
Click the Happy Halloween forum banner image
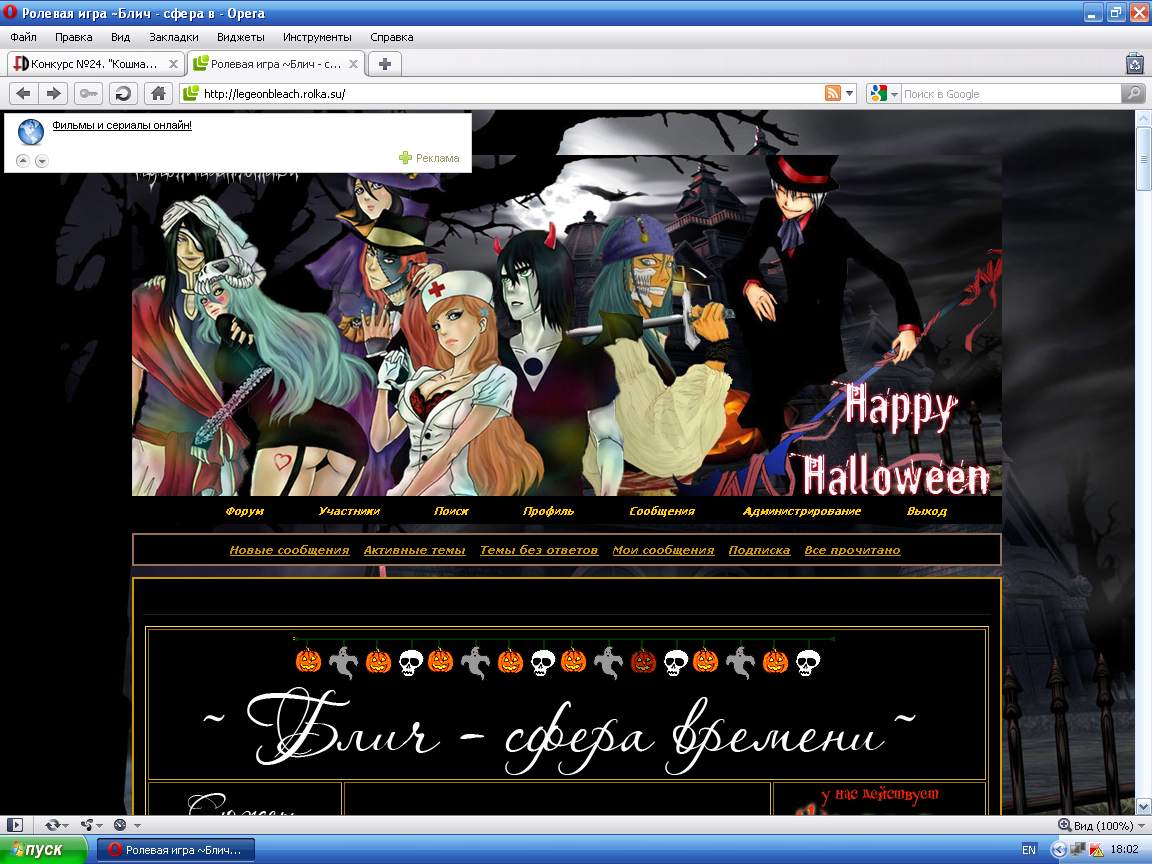click(566, 325)
